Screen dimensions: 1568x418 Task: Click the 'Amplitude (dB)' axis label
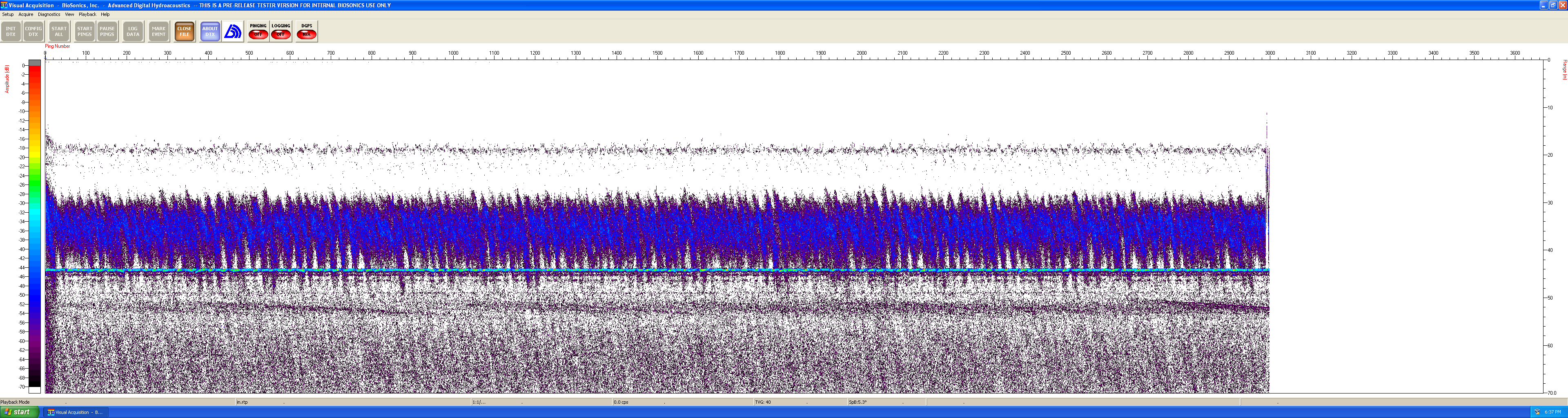7,79
